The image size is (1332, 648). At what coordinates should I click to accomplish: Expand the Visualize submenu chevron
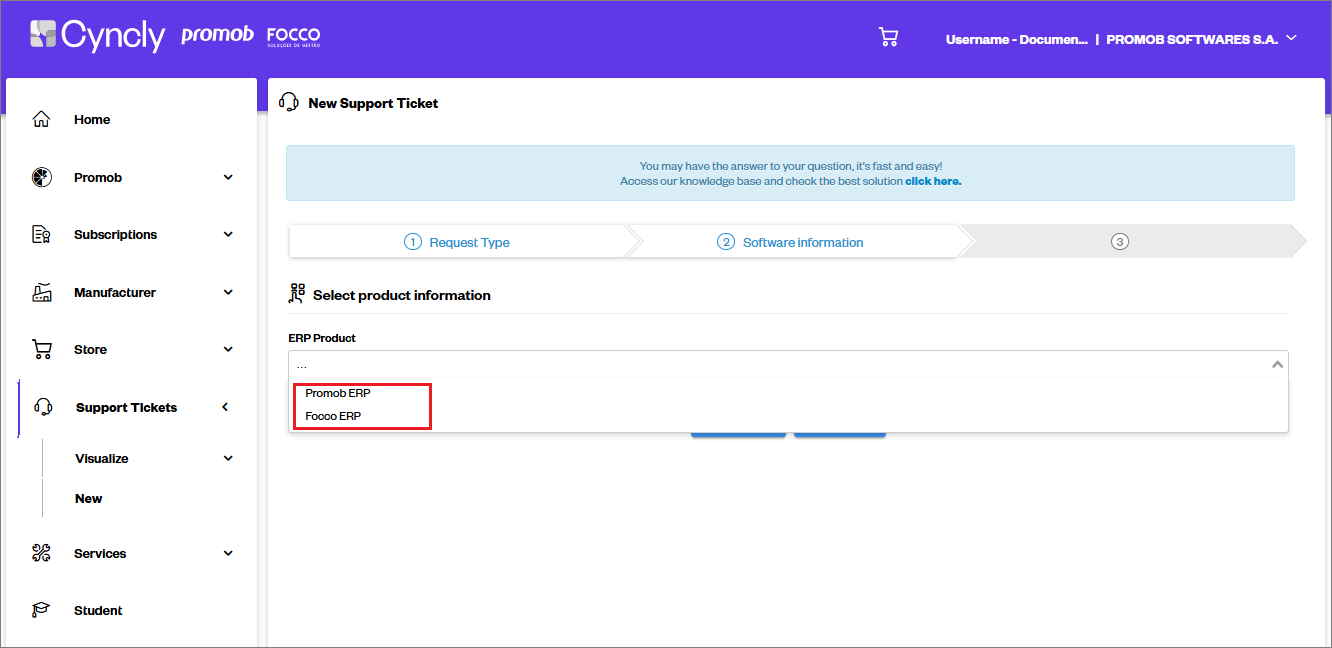228,458
